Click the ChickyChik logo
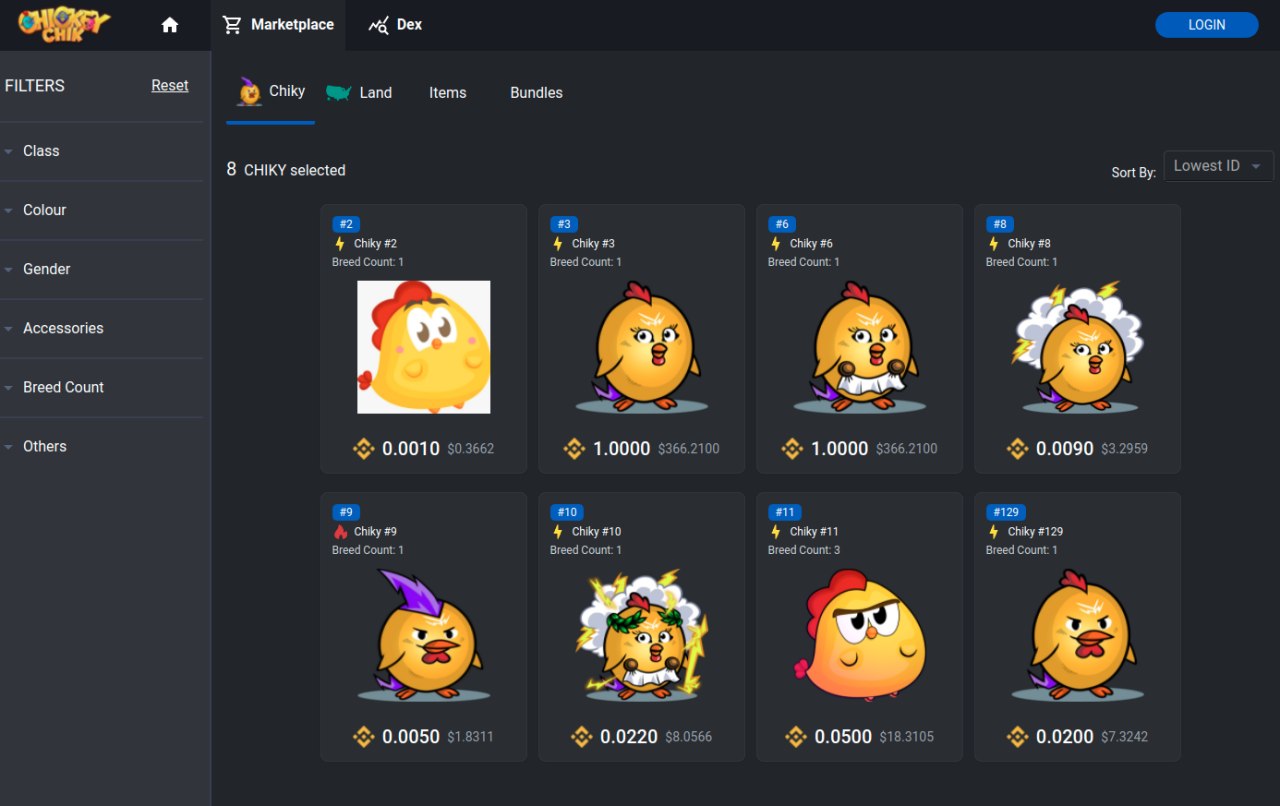Viewport: 1280px width, 806px height. coord(64,24)
